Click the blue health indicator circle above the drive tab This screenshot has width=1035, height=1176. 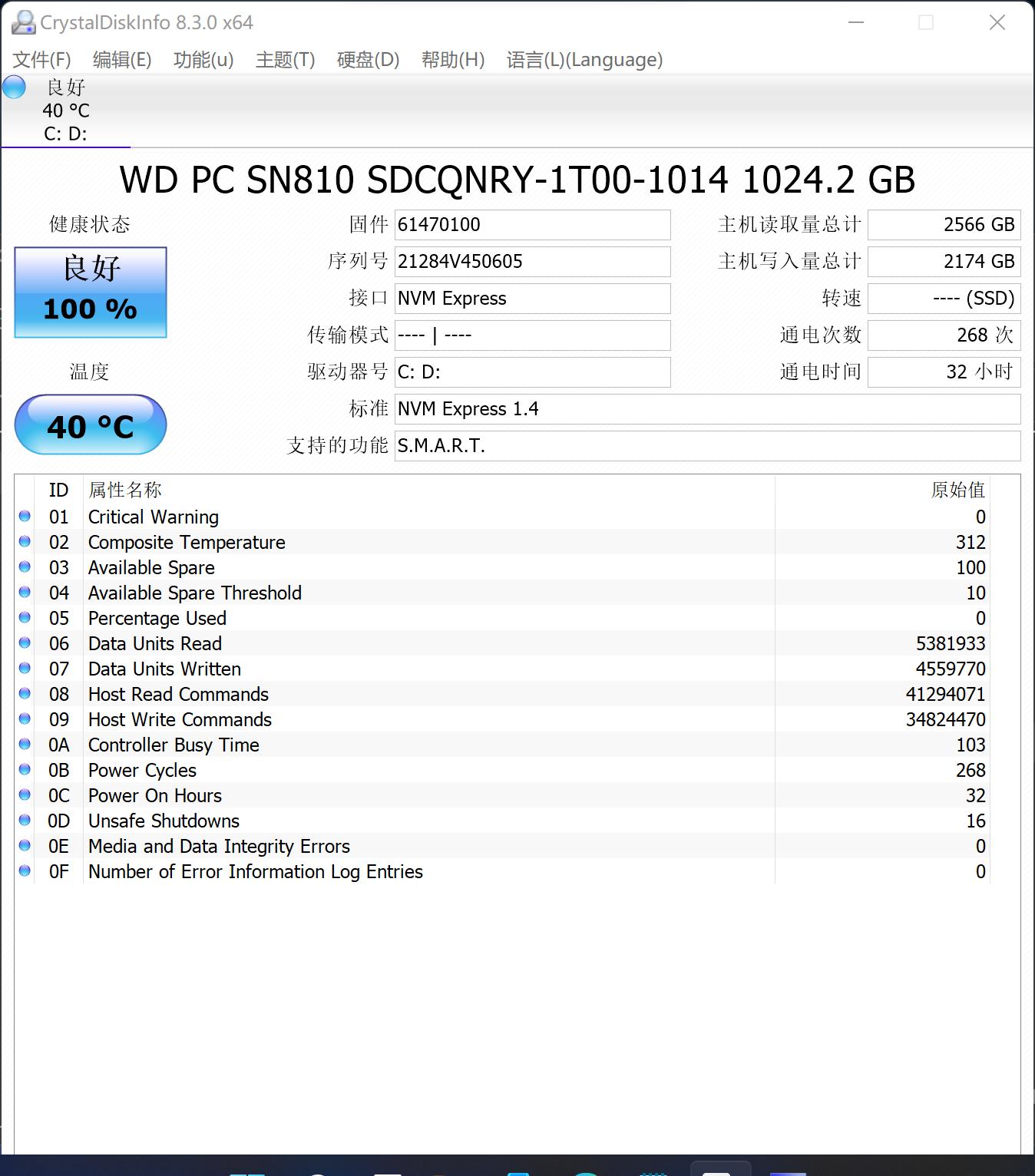tap(14, 88)
